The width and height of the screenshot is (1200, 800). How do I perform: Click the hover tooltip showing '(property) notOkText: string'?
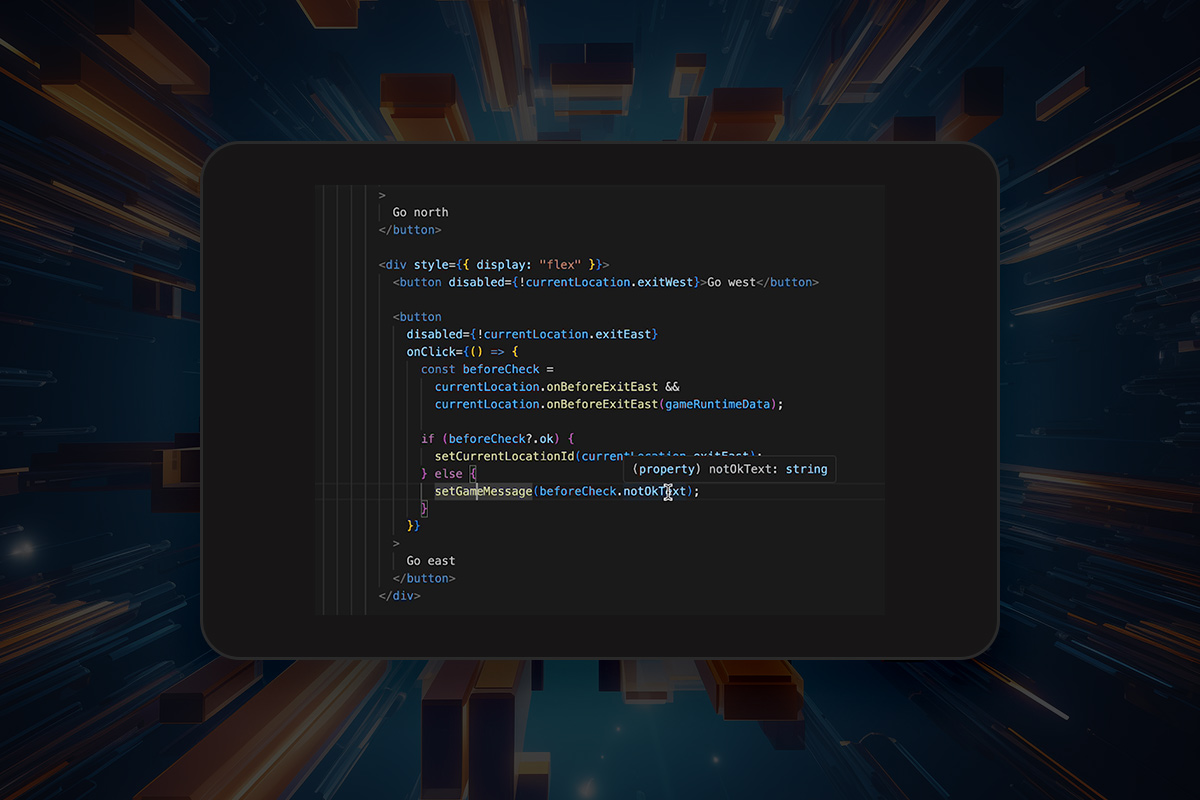[x=730, y=469]
